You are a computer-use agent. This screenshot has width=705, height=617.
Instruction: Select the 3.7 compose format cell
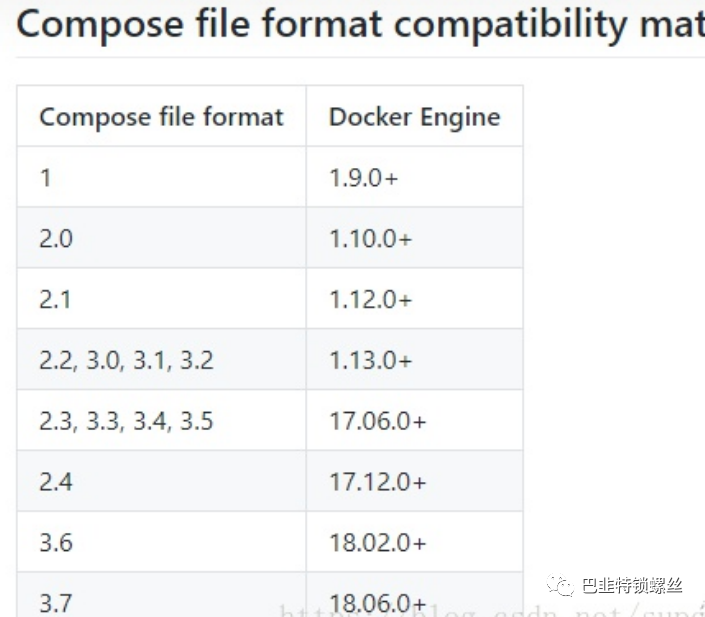click(x=161, y=594)
